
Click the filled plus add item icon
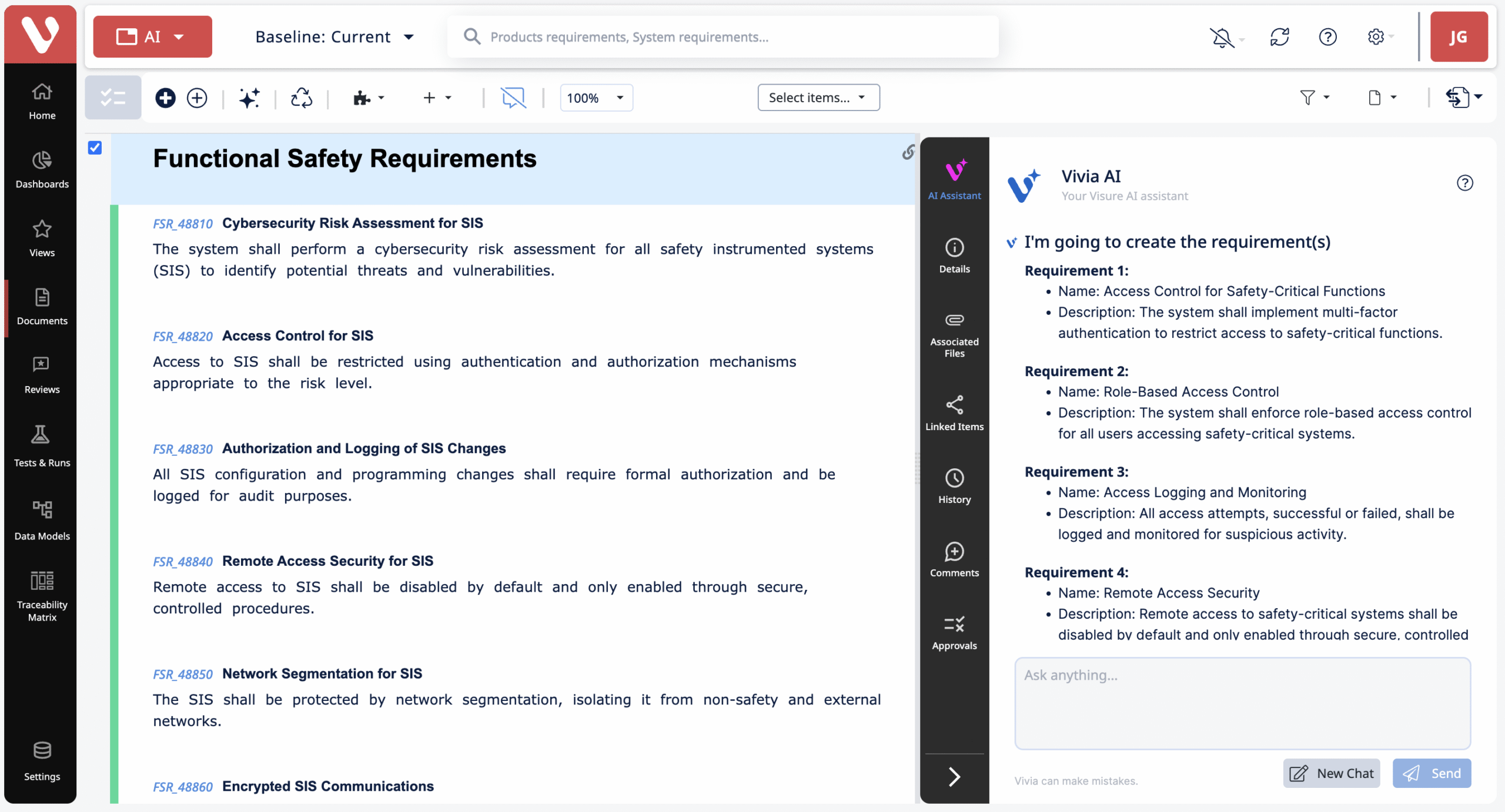pyautogui.click(x=165, y=98)
